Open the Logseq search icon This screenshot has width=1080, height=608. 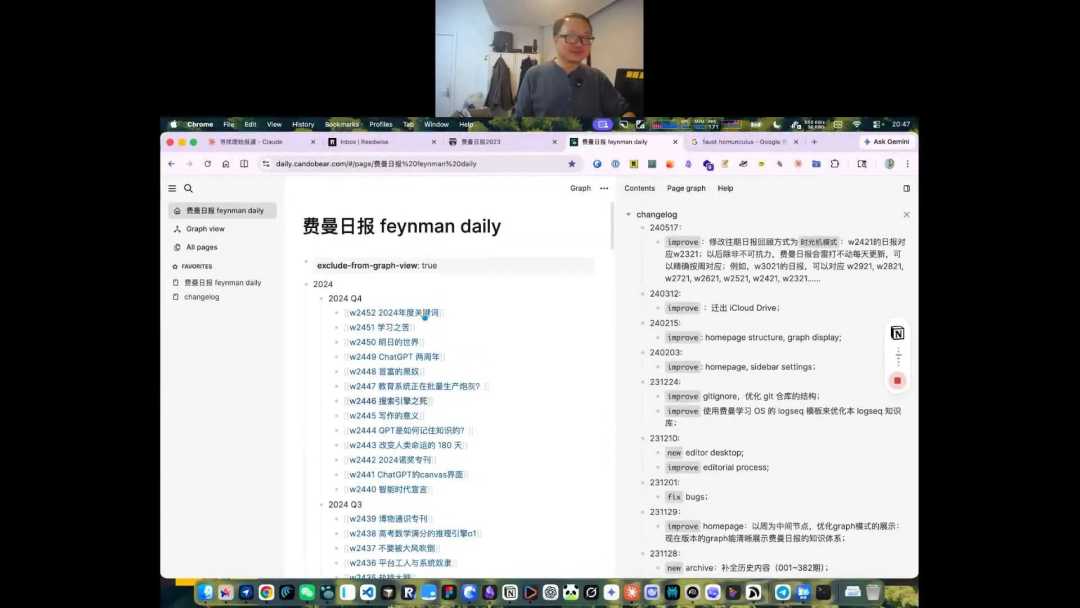(x=188, y=188)
